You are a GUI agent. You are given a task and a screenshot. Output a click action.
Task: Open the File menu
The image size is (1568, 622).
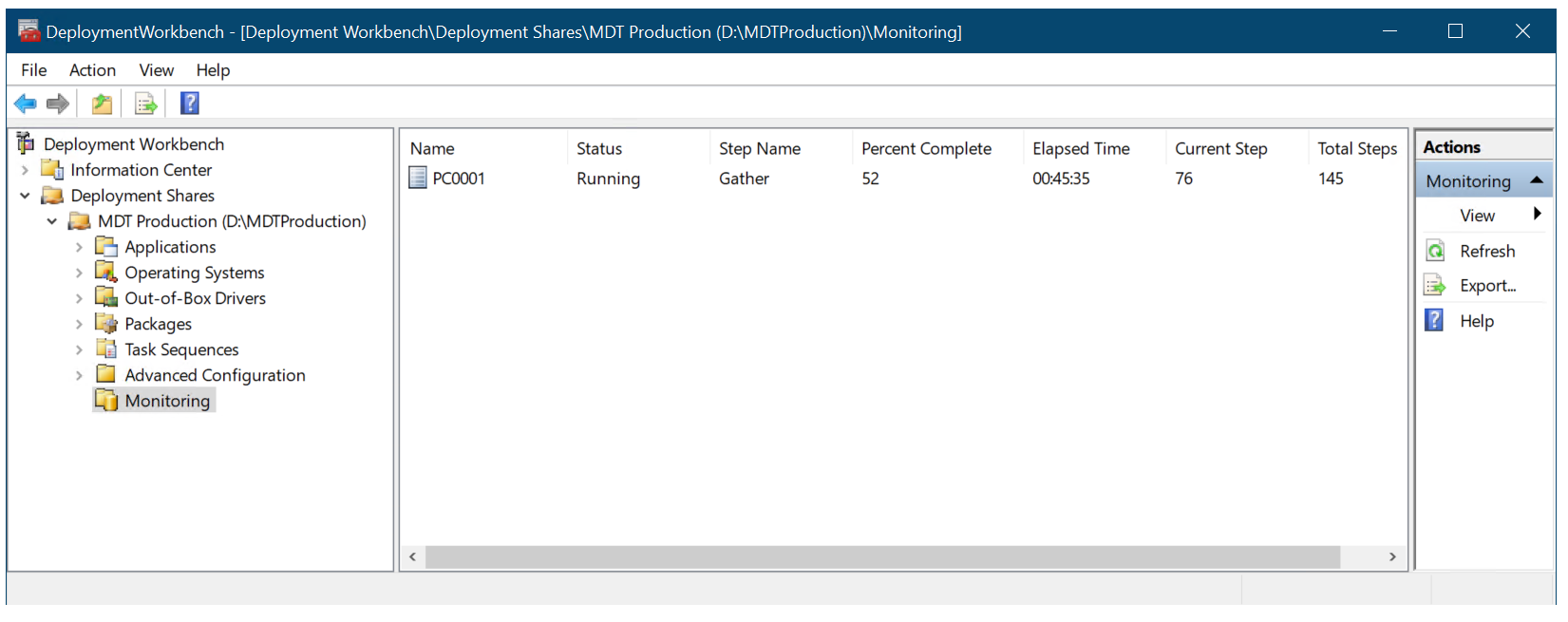(x=33, y=70)
